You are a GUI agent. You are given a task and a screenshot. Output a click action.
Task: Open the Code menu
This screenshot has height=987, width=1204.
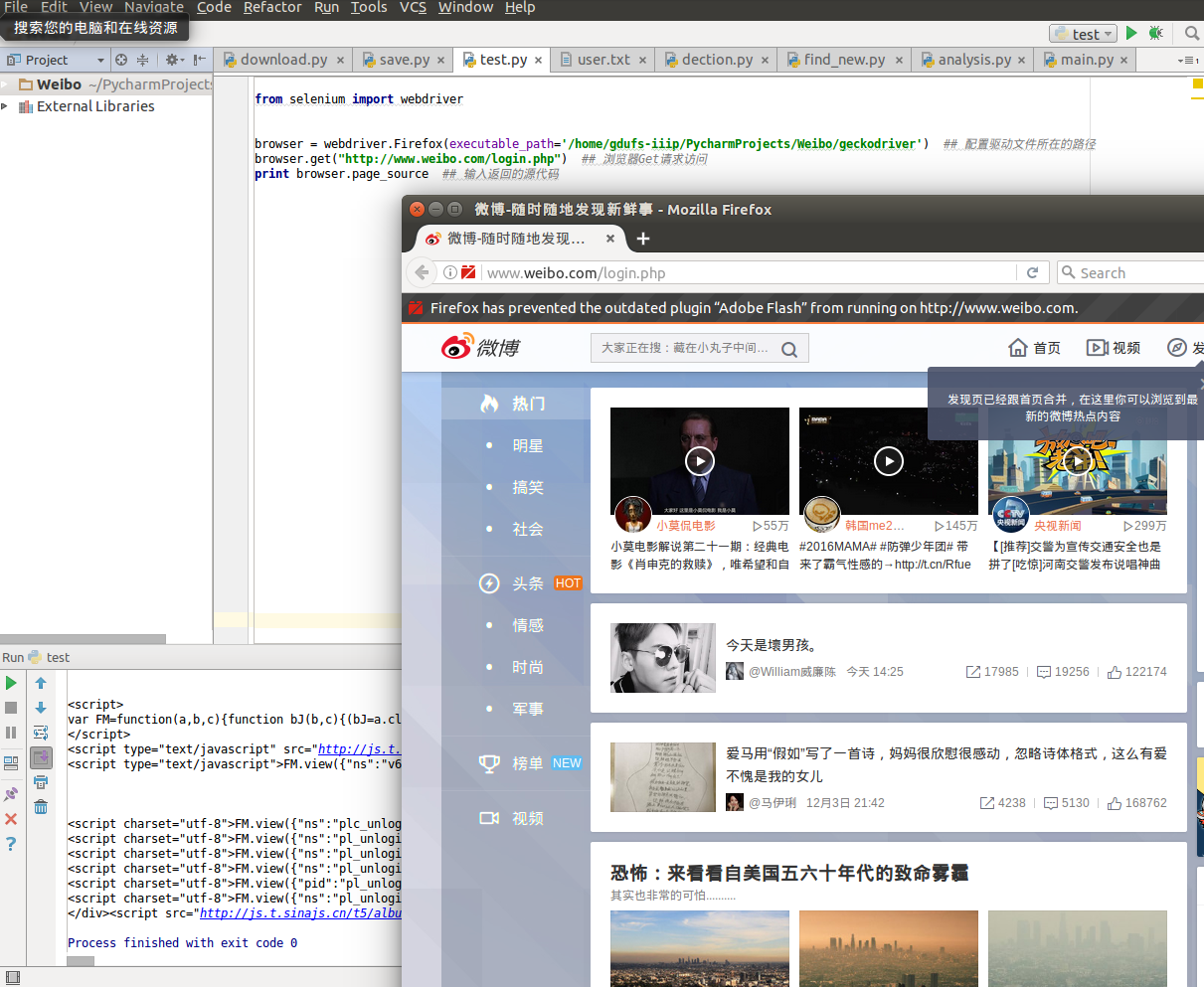214,7
